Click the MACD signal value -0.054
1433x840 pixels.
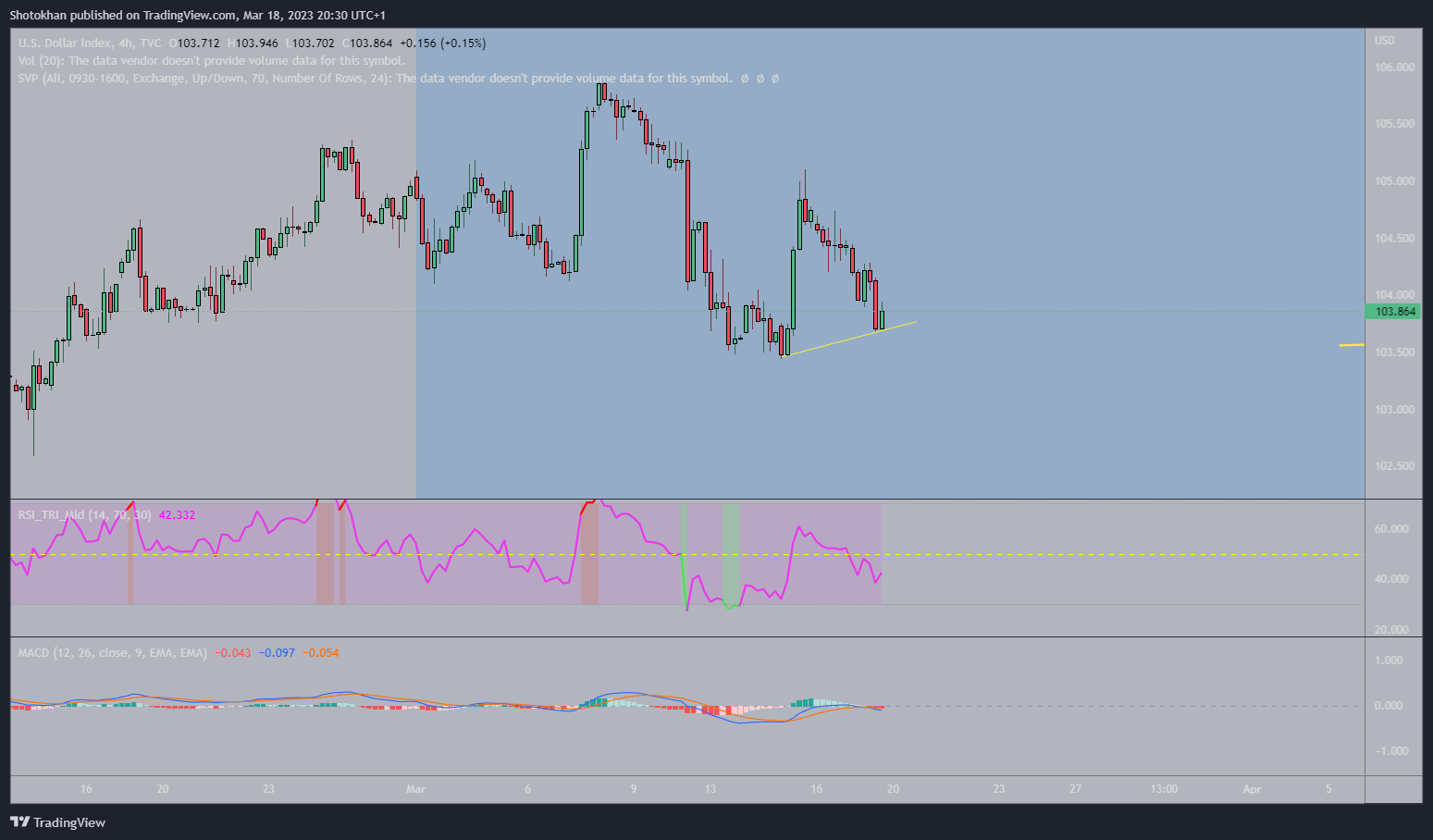tap(321, 653)
